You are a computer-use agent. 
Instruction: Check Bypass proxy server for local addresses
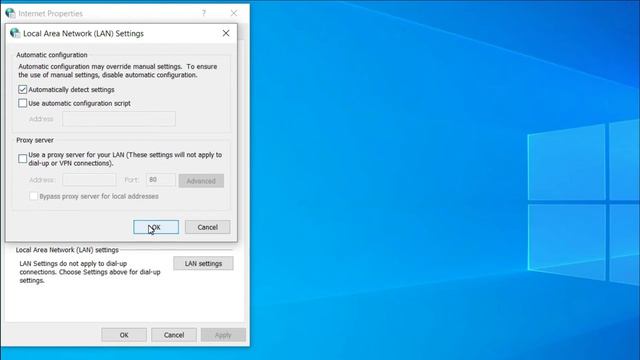(x=33, y=196)
